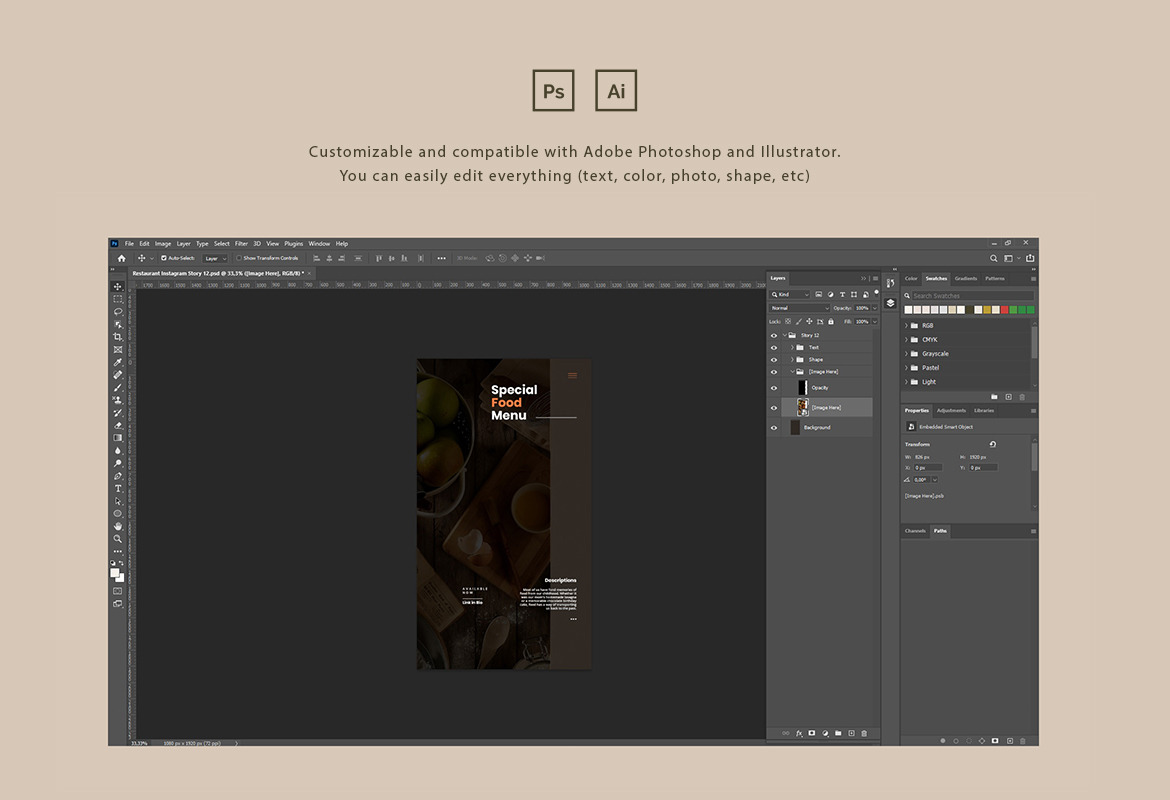Hide the [Image Here] group with folder icon
Screen dimensions: 1170x800
(774, 372)
